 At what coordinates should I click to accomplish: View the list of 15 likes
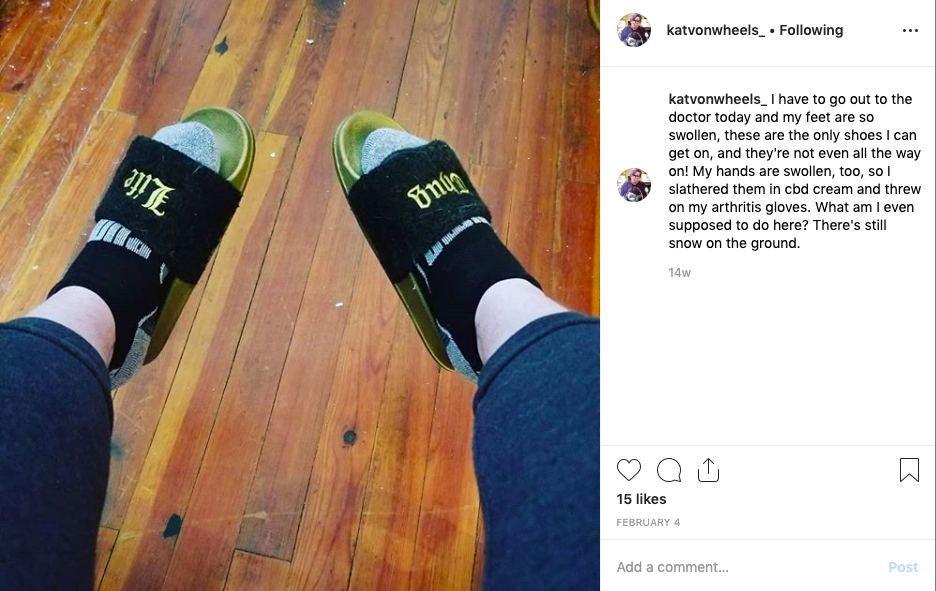click(x=641, y=499)
